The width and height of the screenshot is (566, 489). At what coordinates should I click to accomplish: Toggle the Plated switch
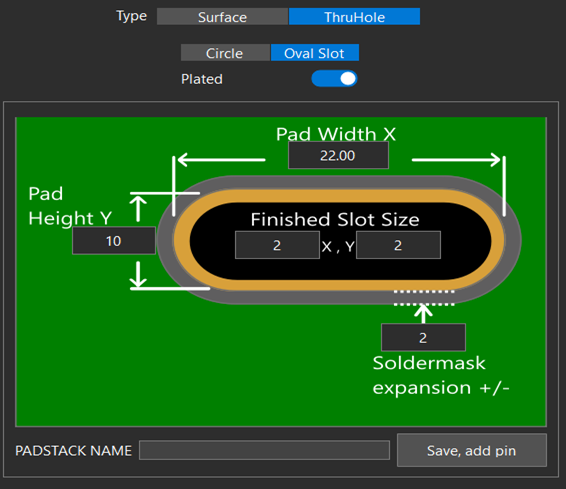pyautogui.click(x=334, y=79)
